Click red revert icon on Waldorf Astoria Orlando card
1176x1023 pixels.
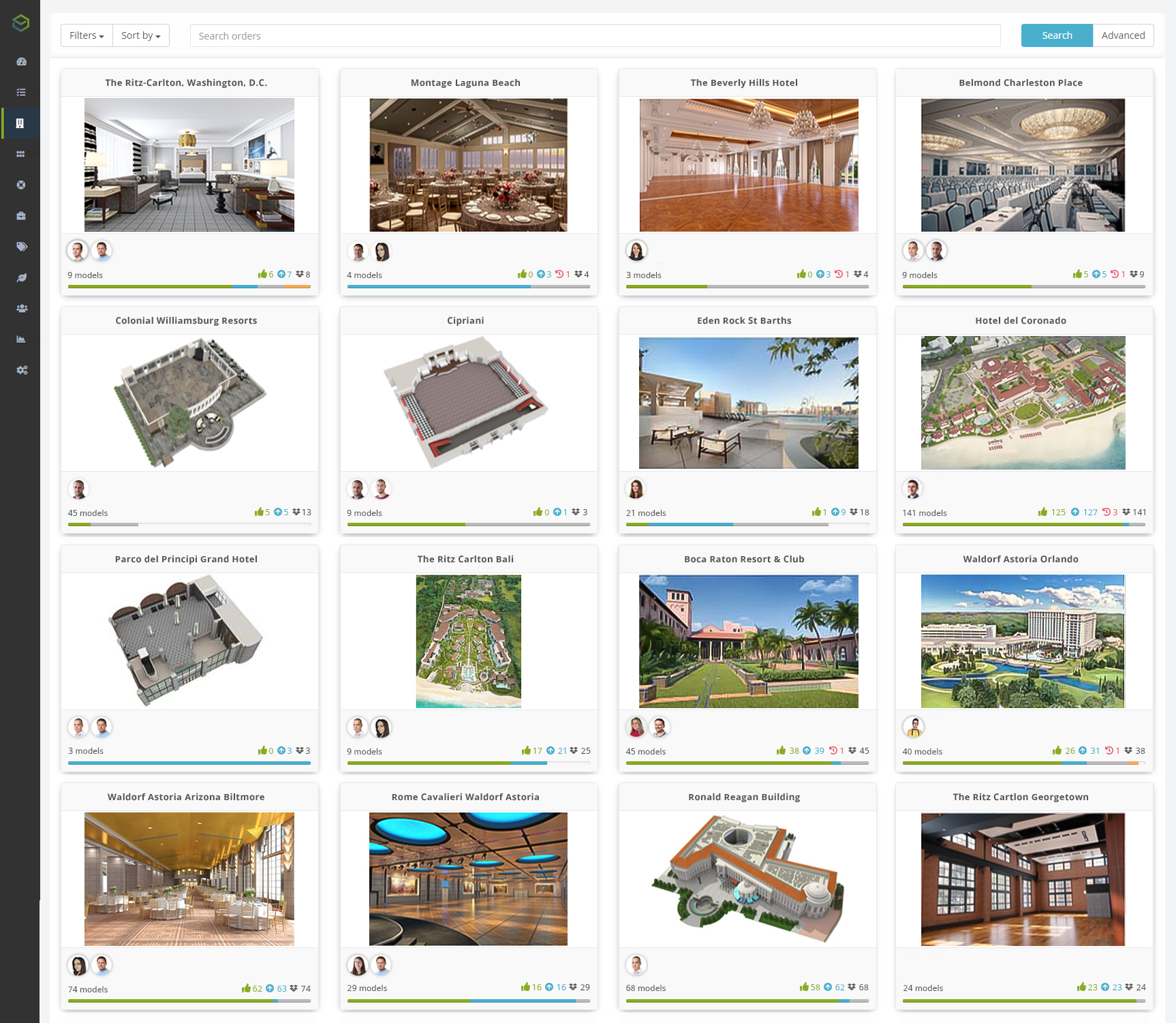1109,750
